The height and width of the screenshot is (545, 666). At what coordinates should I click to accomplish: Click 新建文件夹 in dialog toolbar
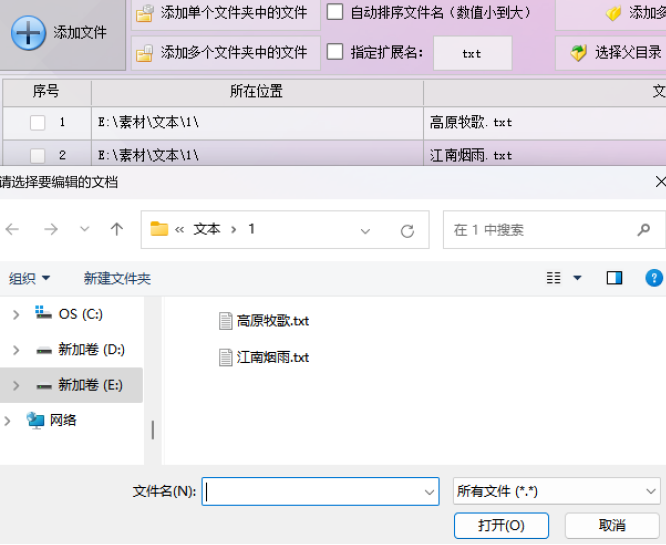point(117,278)
